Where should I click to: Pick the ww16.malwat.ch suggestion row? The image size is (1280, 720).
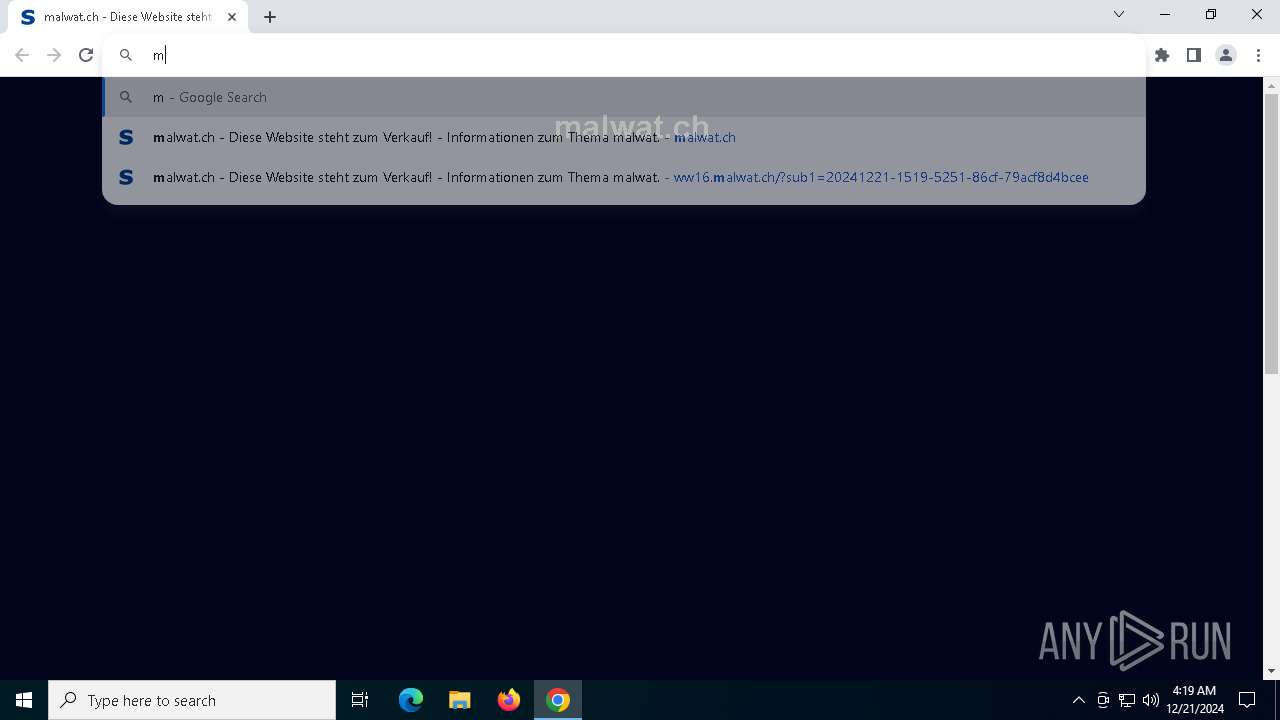[x=624, y=177]
